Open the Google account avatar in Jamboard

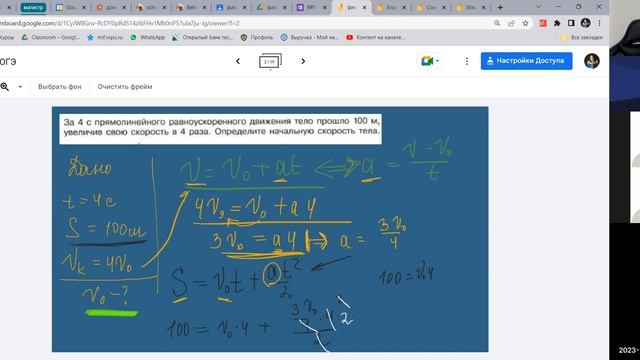(591, 61)
